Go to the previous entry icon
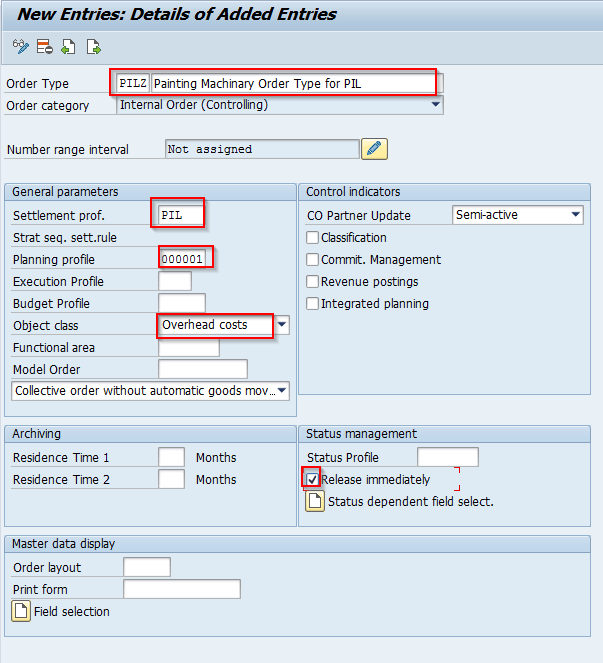This screenshot has height=663, width=603. click(x=69, y=47)
